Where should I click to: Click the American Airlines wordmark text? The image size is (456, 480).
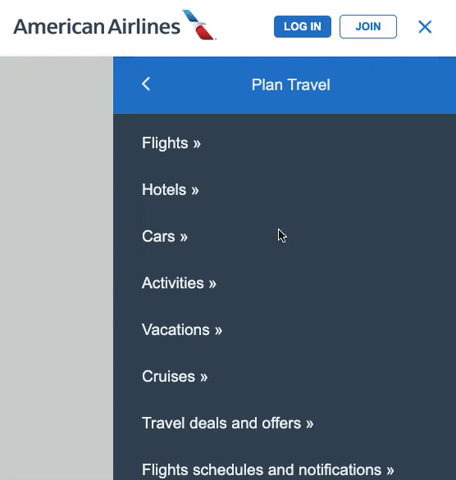[97, 27]
